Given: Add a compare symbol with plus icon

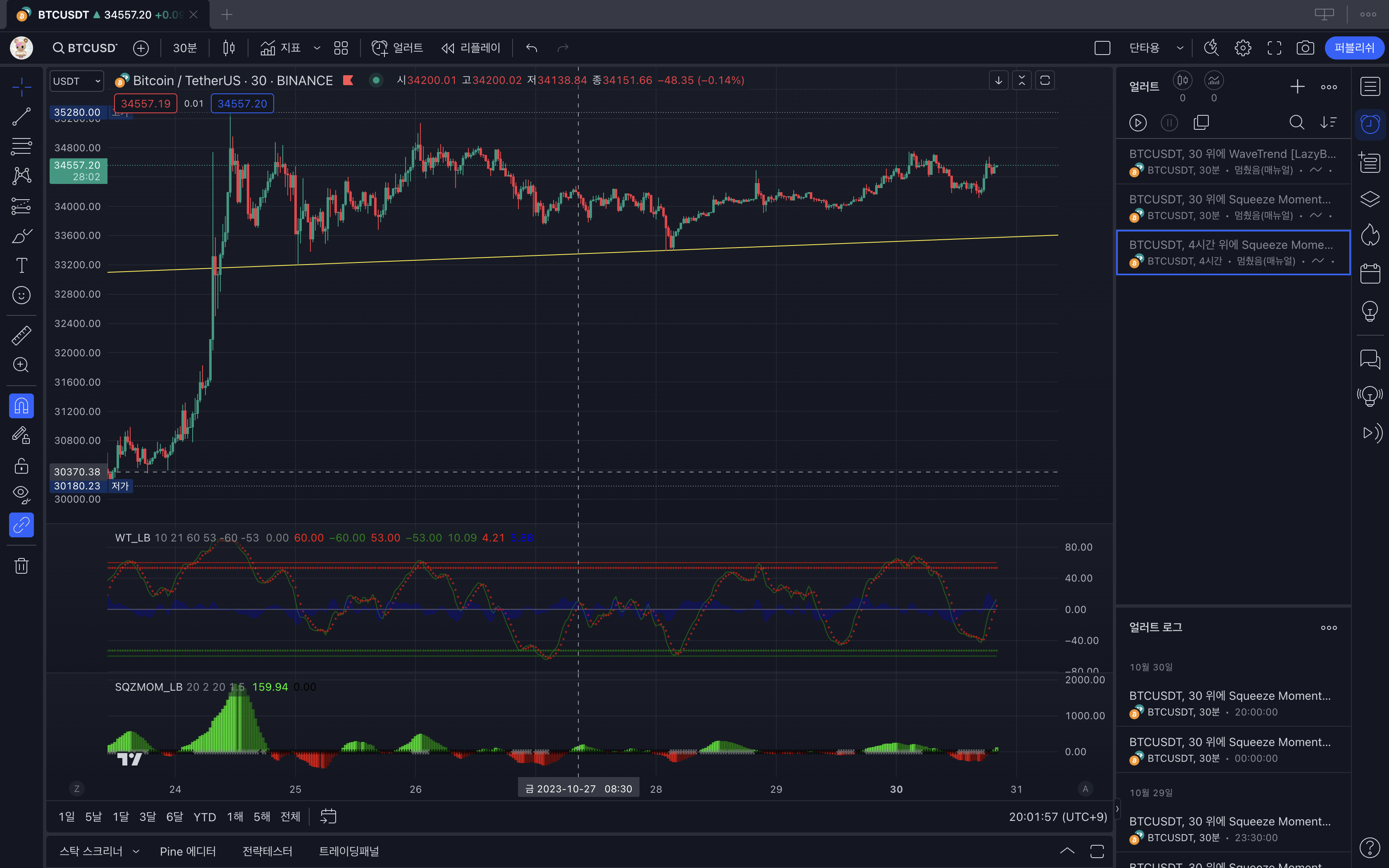Looking at the screenshot, I should click(141, 48).
